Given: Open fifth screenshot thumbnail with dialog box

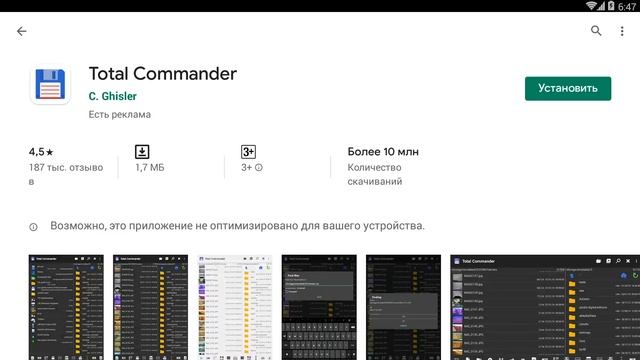Looking at the screenshot, I should click(403, 307).
